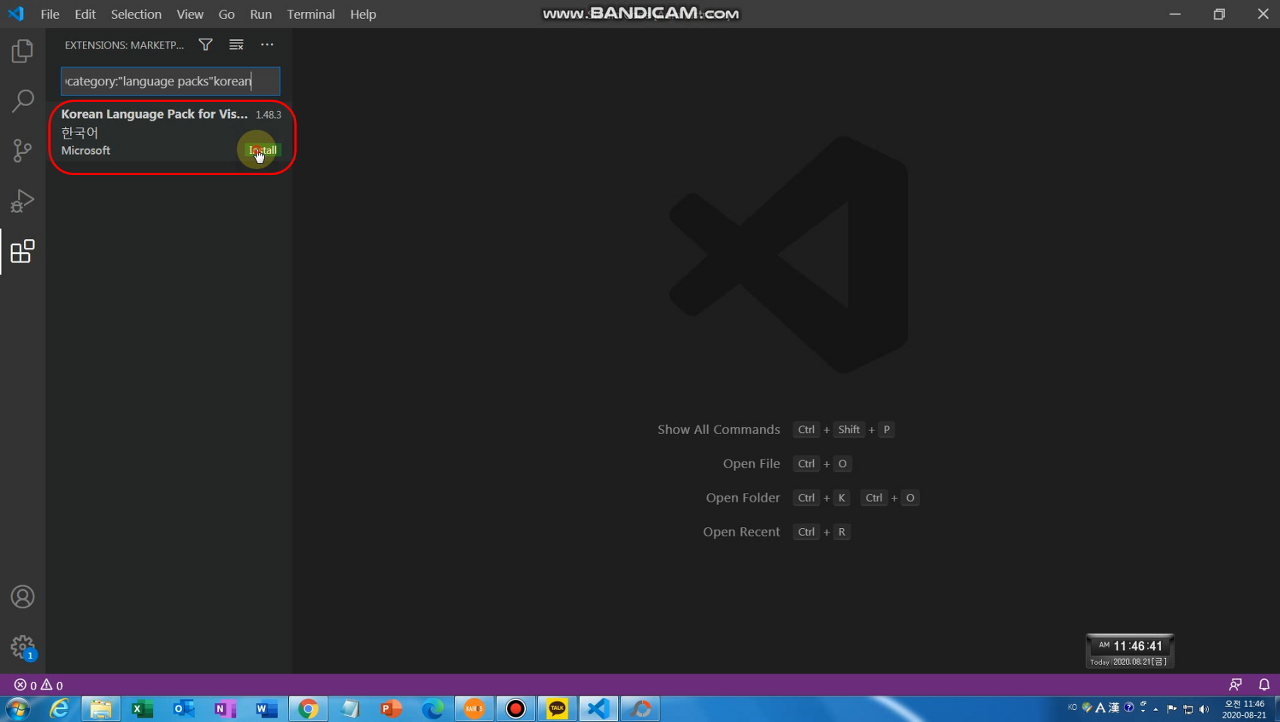Restore down the VS Code window
1280x722 pixels.
click(x=1219, y=14)
